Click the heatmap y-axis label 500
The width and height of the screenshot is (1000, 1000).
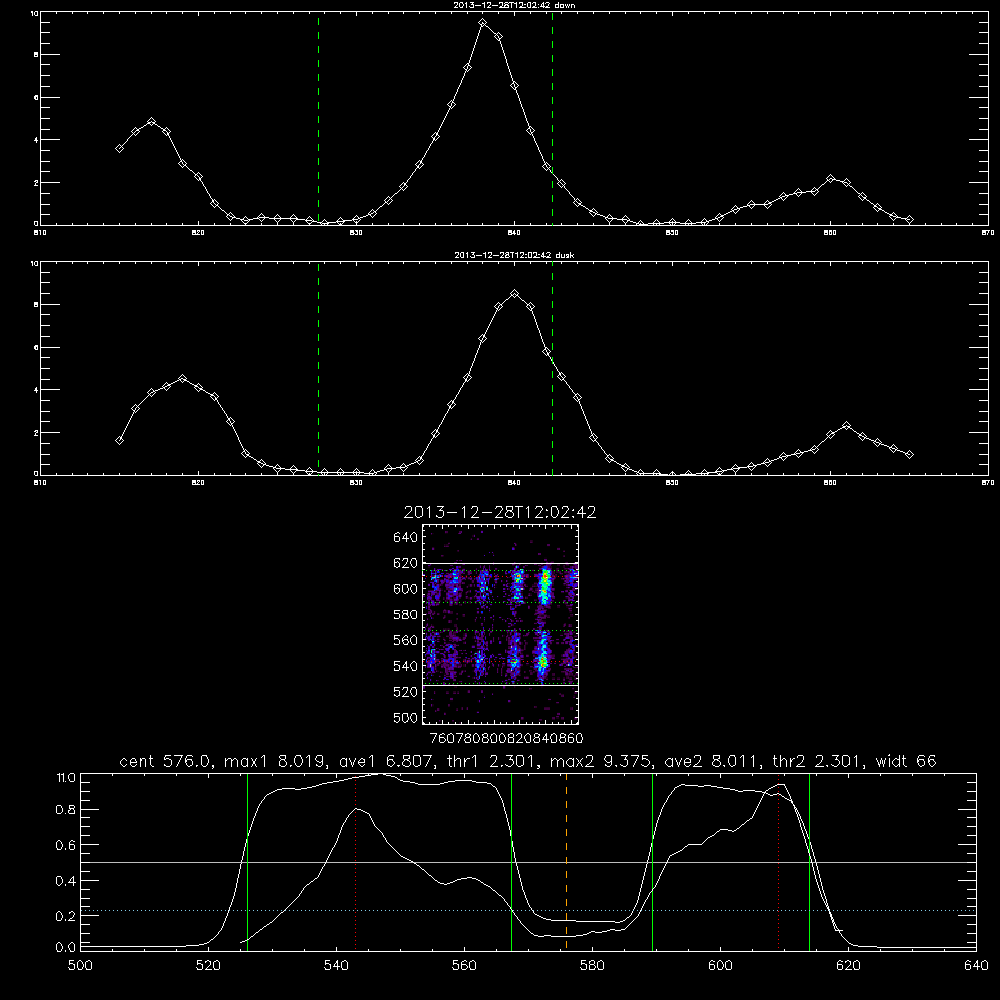(x=406, y=717)
